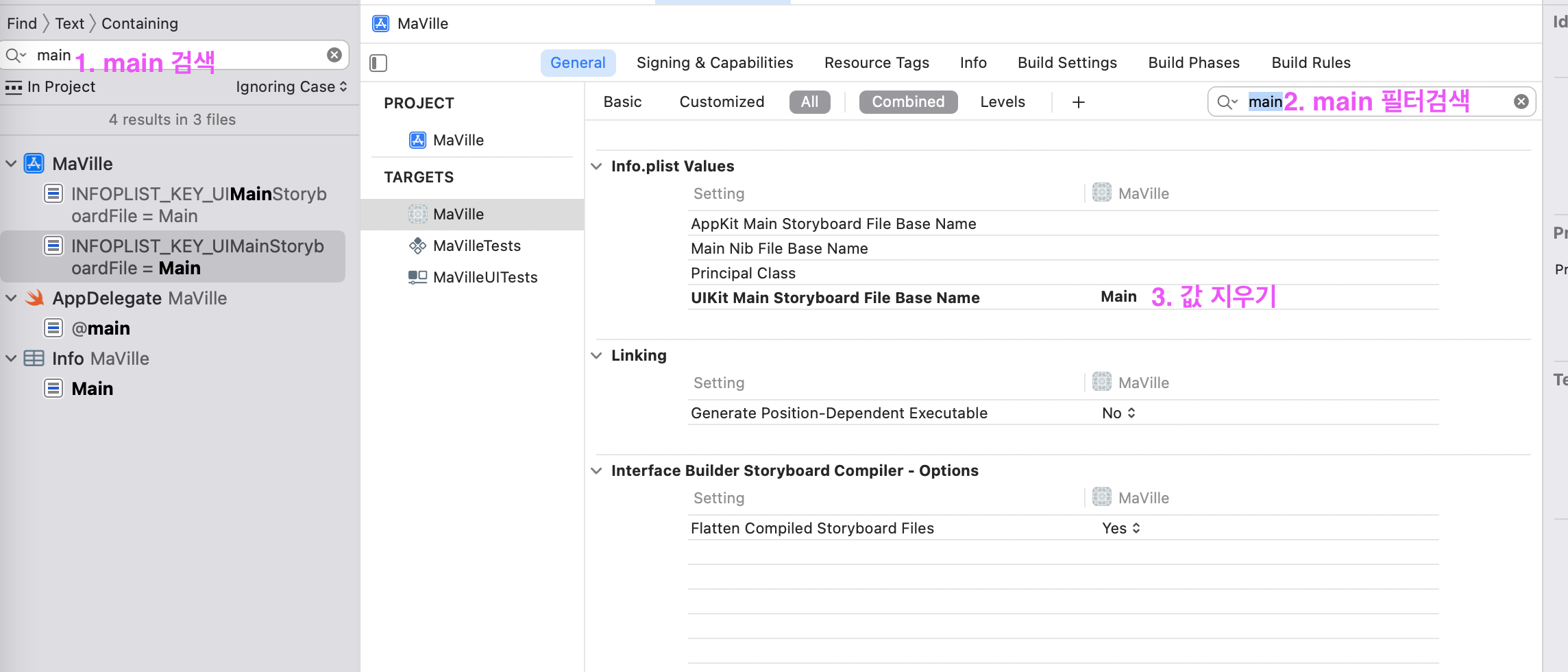Click the Info plist table icon
1568x672 pixels.
pyautogui.click(x=34, y=358)
